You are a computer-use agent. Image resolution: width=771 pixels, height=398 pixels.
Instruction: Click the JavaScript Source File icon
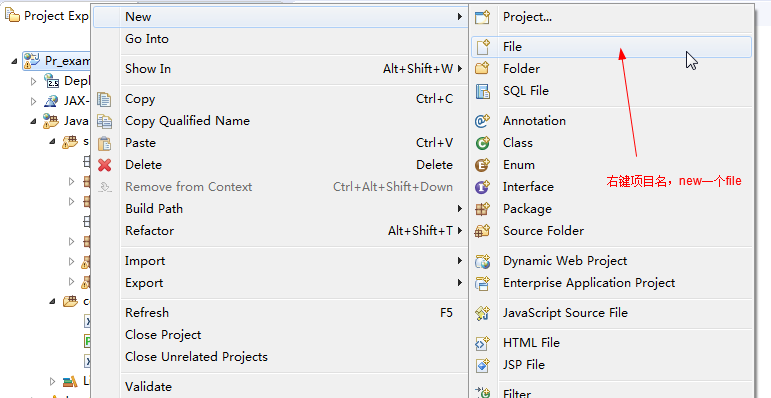click(482, 313)
